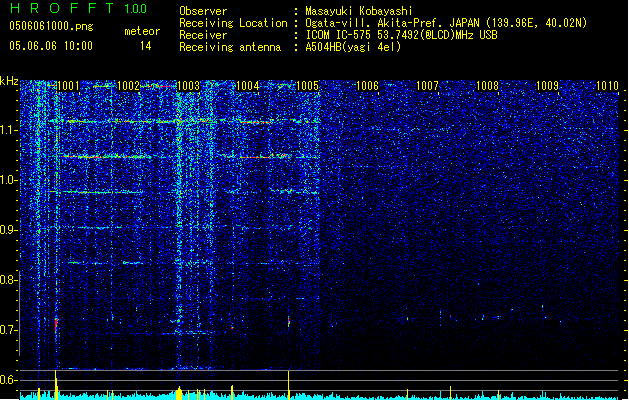Click the HROFFT 1.0.0 title text

click(x=79, y=8)
